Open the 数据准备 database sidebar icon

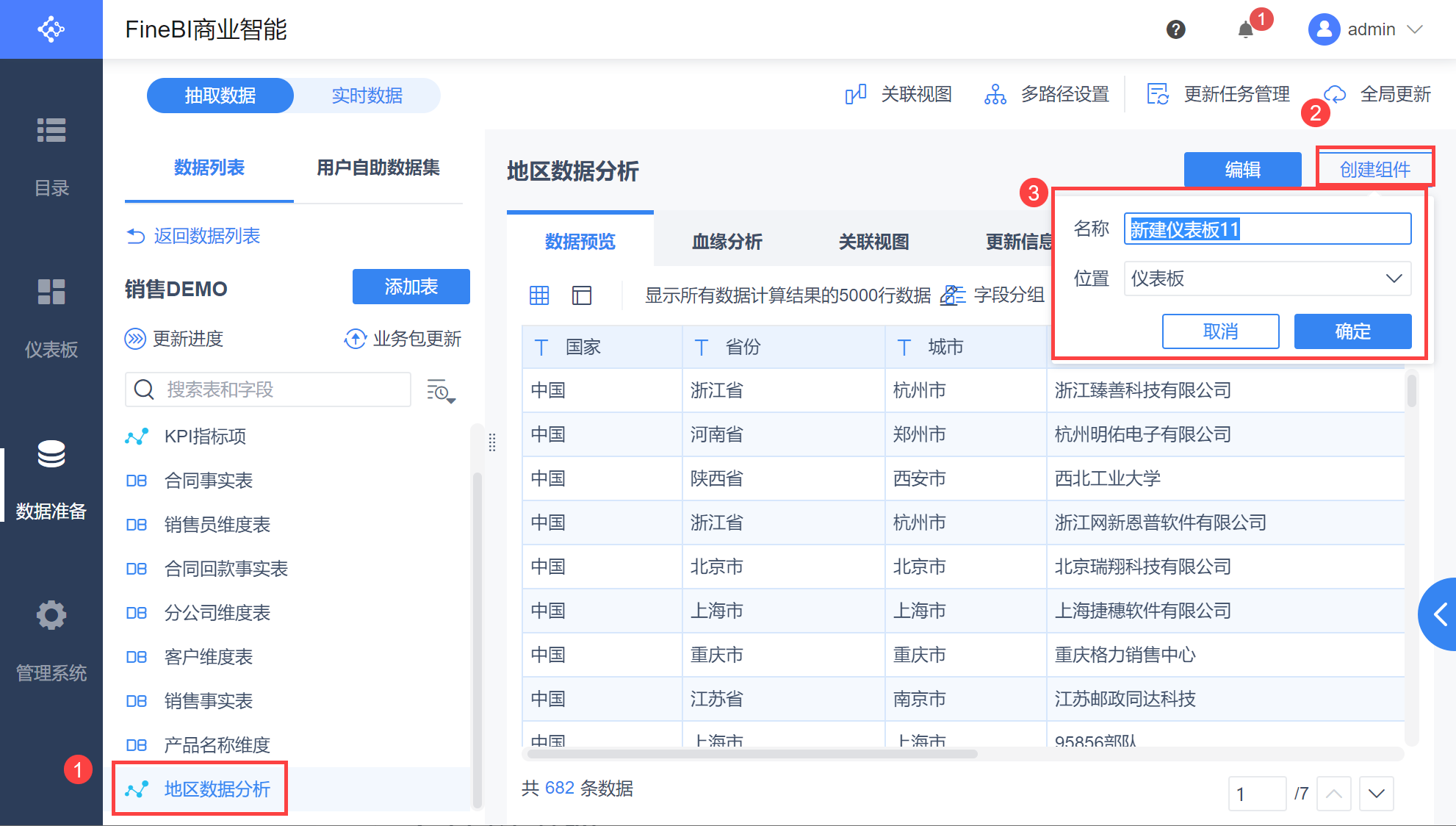coord(51,454)
